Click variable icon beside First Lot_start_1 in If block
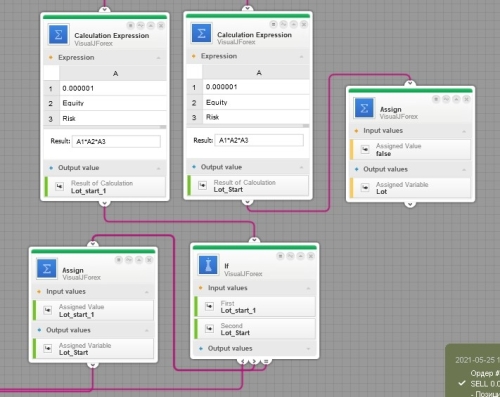The height and width of the screenshot is (397, 500). click(x=209, y=306)
